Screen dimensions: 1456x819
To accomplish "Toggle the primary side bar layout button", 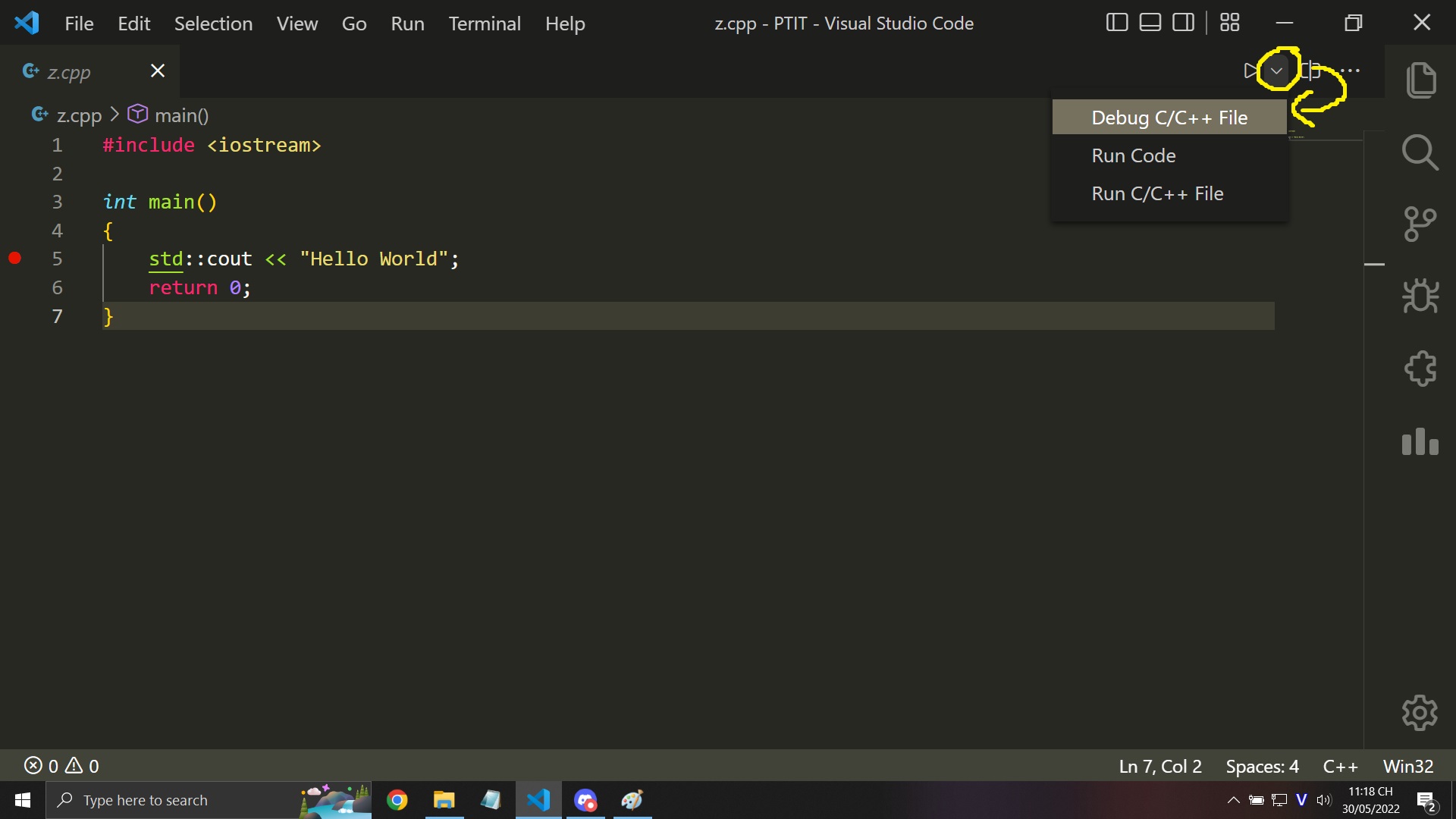I will tap(1117, 23).
